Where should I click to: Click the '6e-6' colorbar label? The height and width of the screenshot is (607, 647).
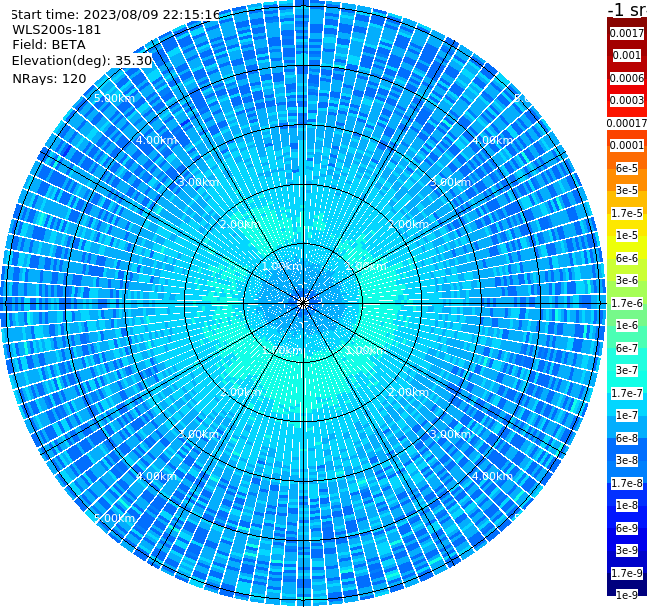pos(627,258)
